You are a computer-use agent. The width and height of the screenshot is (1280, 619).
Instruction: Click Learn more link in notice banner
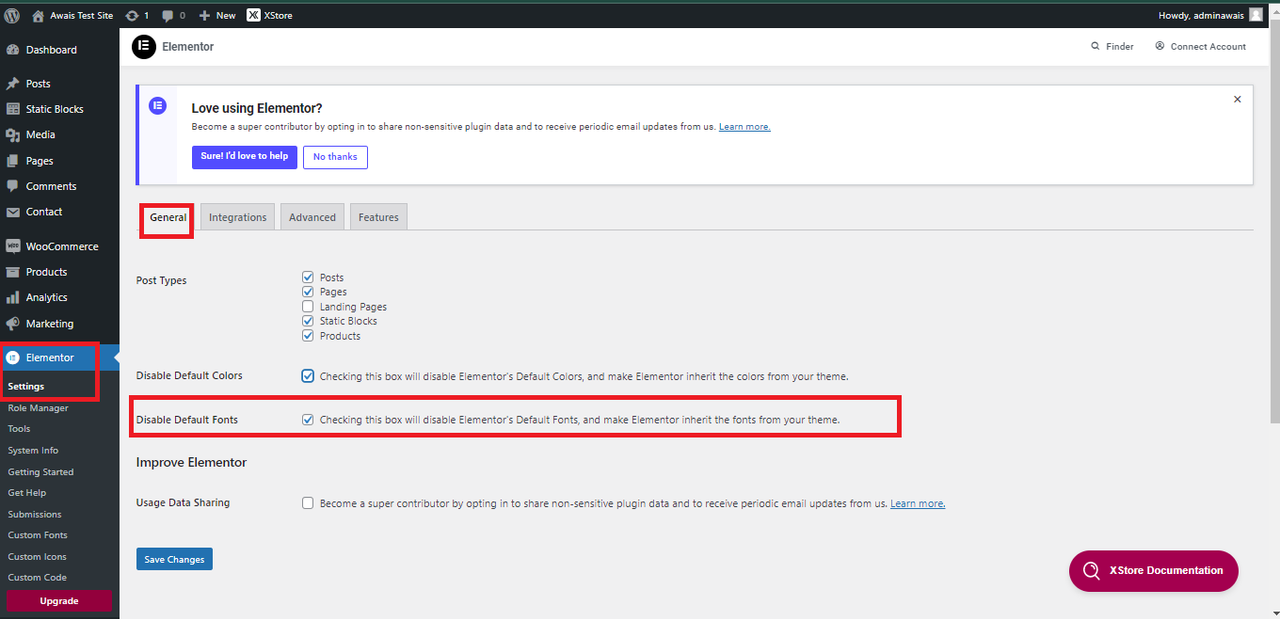[x=744, y=127]
